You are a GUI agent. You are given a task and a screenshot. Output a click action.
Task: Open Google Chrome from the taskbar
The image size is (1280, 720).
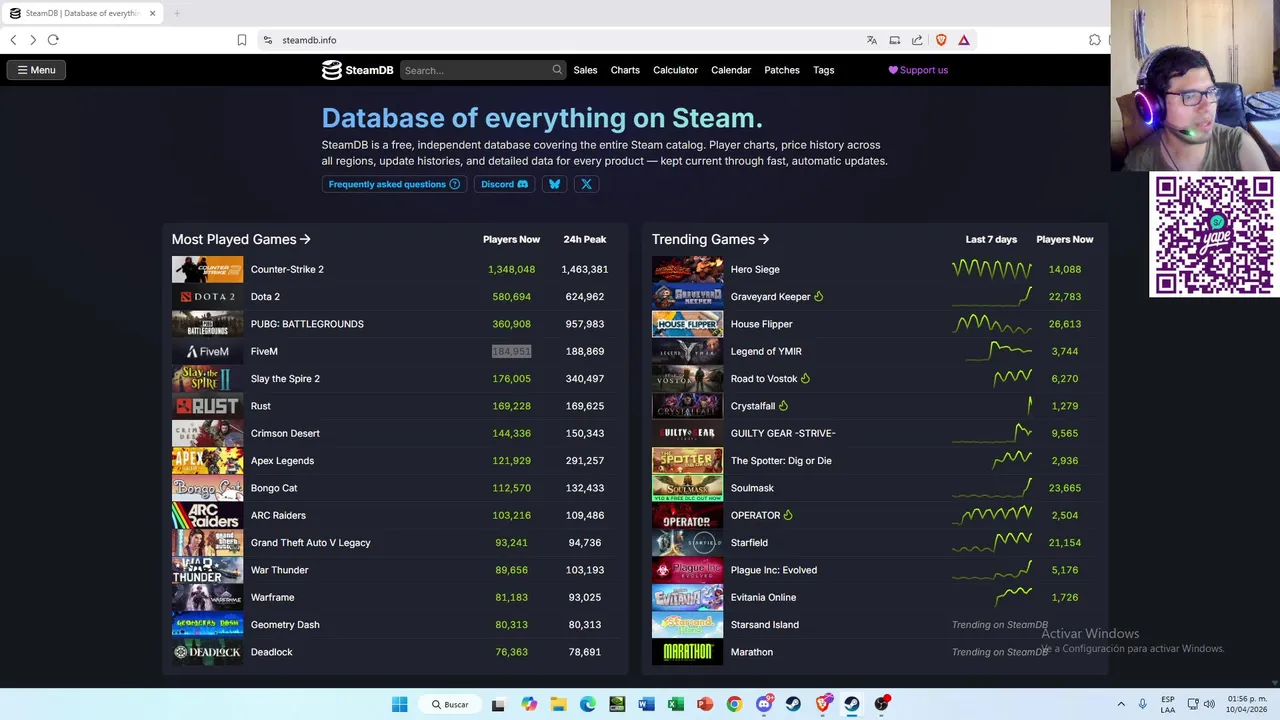click(x=734, y=704)
